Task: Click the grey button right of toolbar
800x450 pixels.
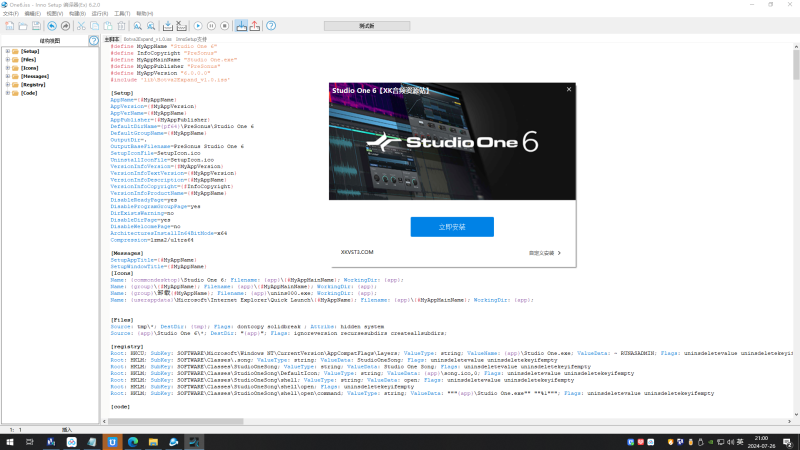Action: pyautogui.click(x=367, y=26)
